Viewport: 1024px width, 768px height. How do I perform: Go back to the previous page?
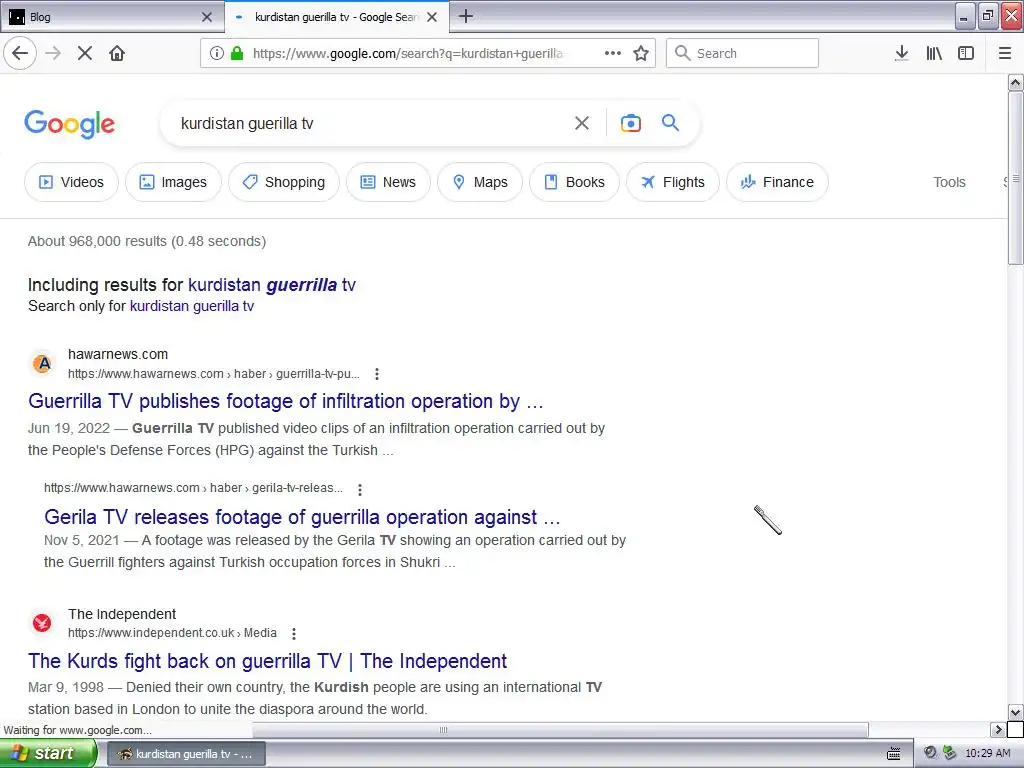click(x=20, y=53)
